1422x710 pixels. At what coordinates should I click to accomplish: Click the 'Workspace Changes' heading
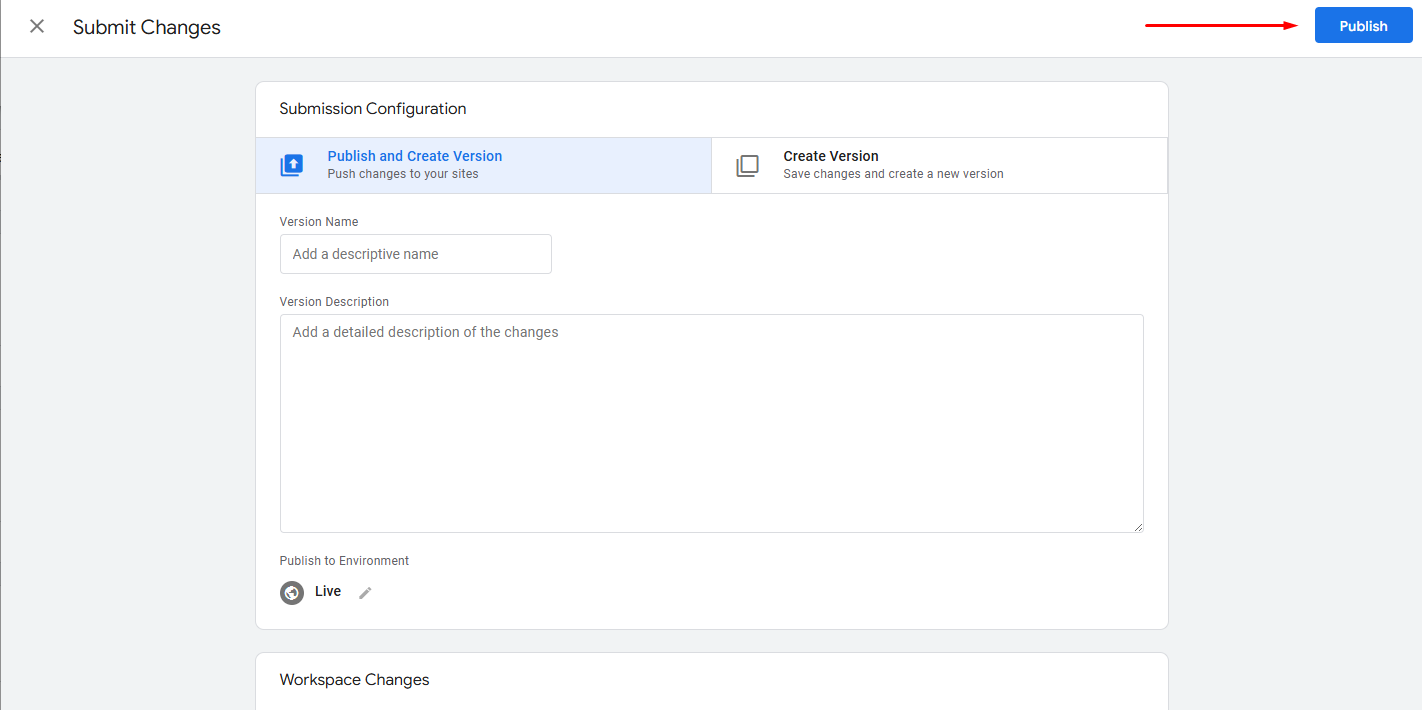[x=354, y=680]
